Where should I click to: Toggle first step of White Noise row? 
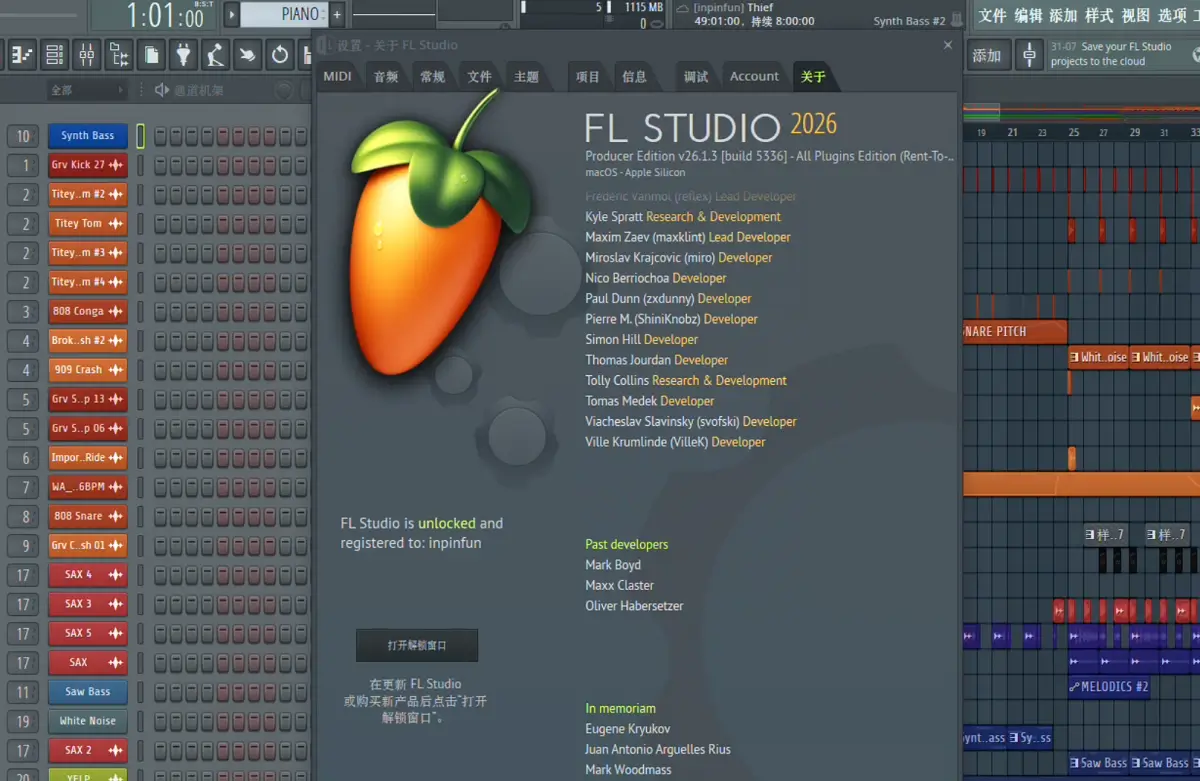pyautogui.click(x=161, y=721)
